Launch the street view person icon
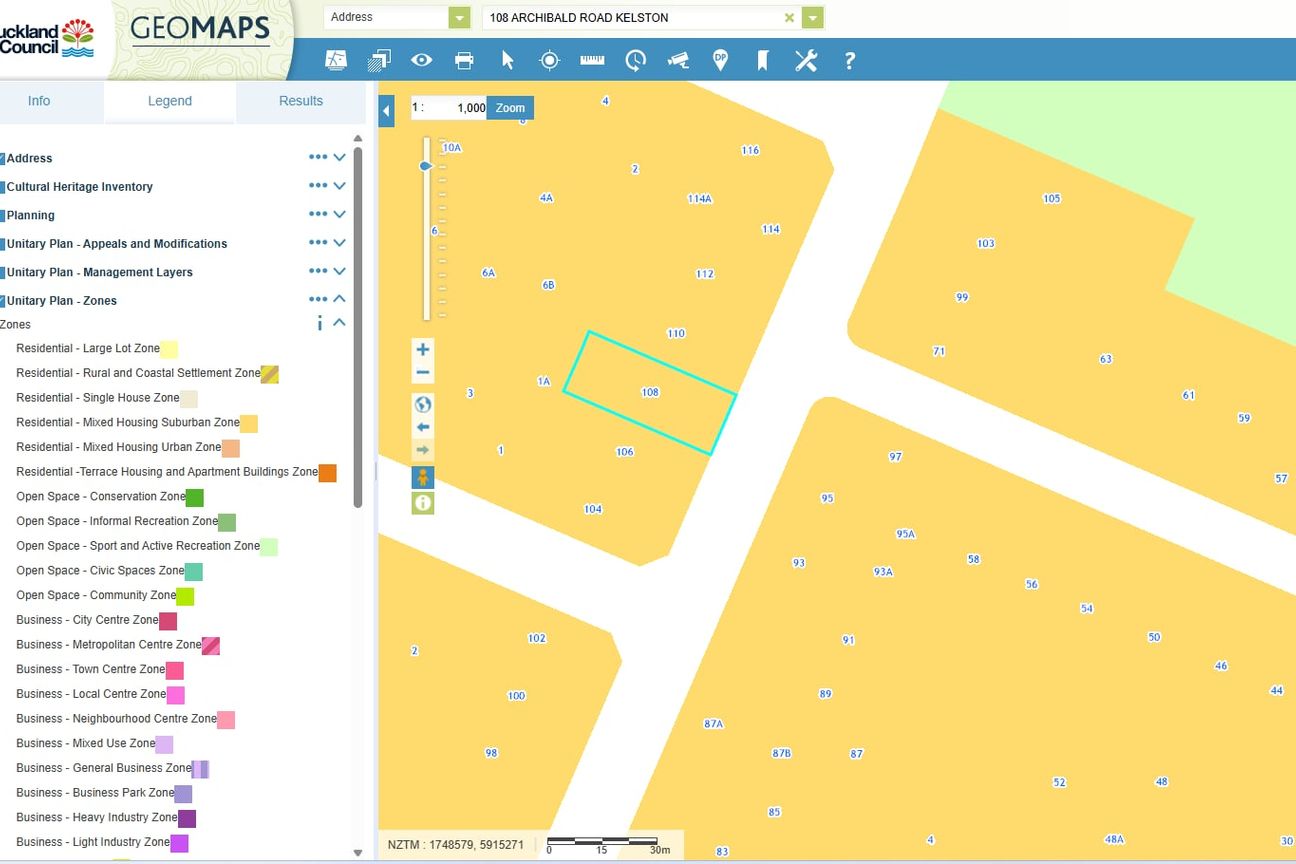Viewport: 1296px width, 864px height. (423, 477)
